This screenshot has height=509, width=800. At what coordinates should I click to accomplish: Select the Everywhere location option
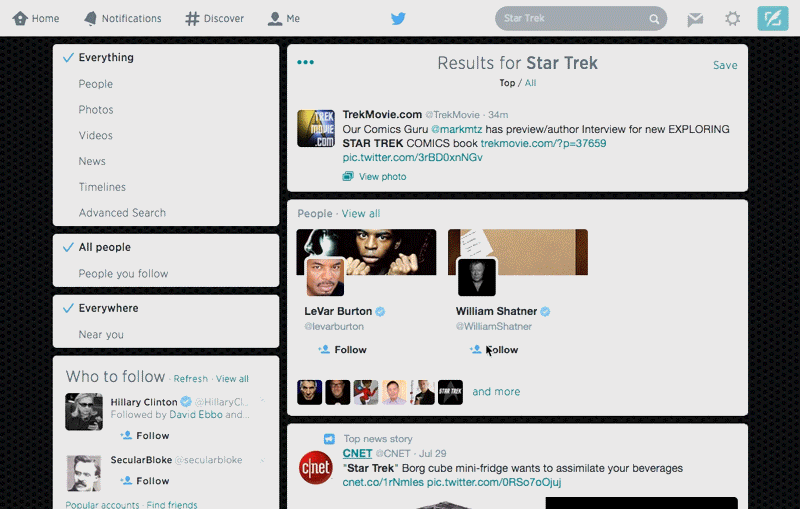pos(108,308)
